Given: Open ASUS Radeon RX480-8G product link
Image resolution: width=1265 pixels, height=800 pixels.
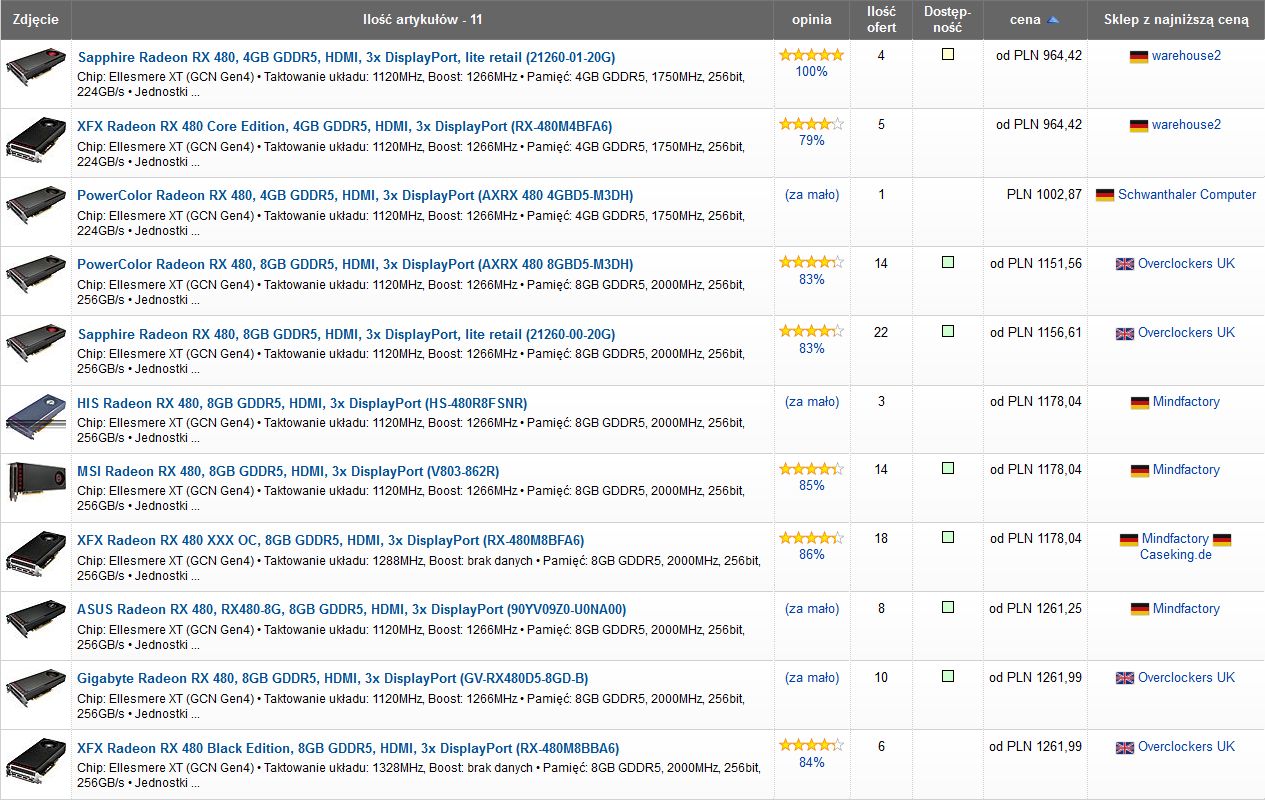Looking at the screenshot, I should click(352, 609).
